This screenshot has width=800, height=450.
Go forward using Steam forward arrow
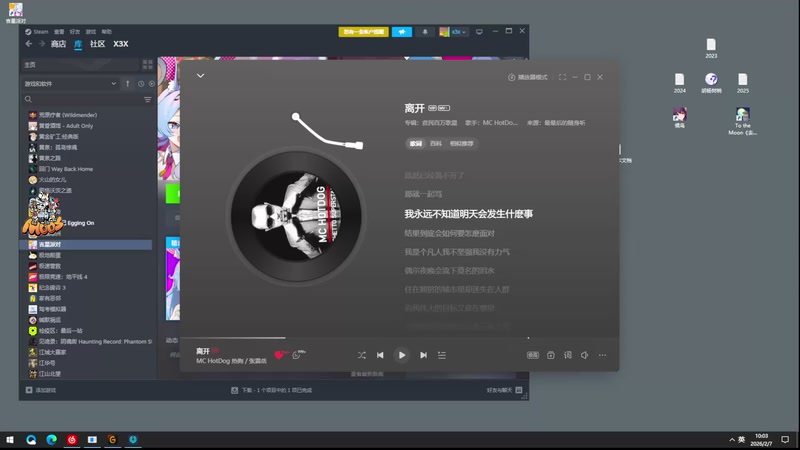tap(42, 44)
